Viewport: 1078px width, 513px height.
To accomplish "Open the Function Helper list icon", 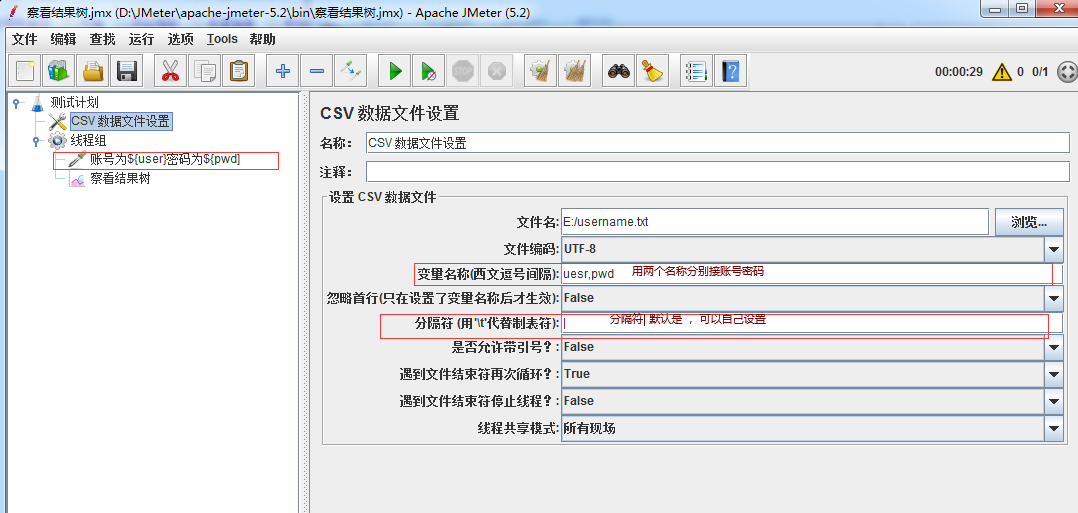I will 696,71.
